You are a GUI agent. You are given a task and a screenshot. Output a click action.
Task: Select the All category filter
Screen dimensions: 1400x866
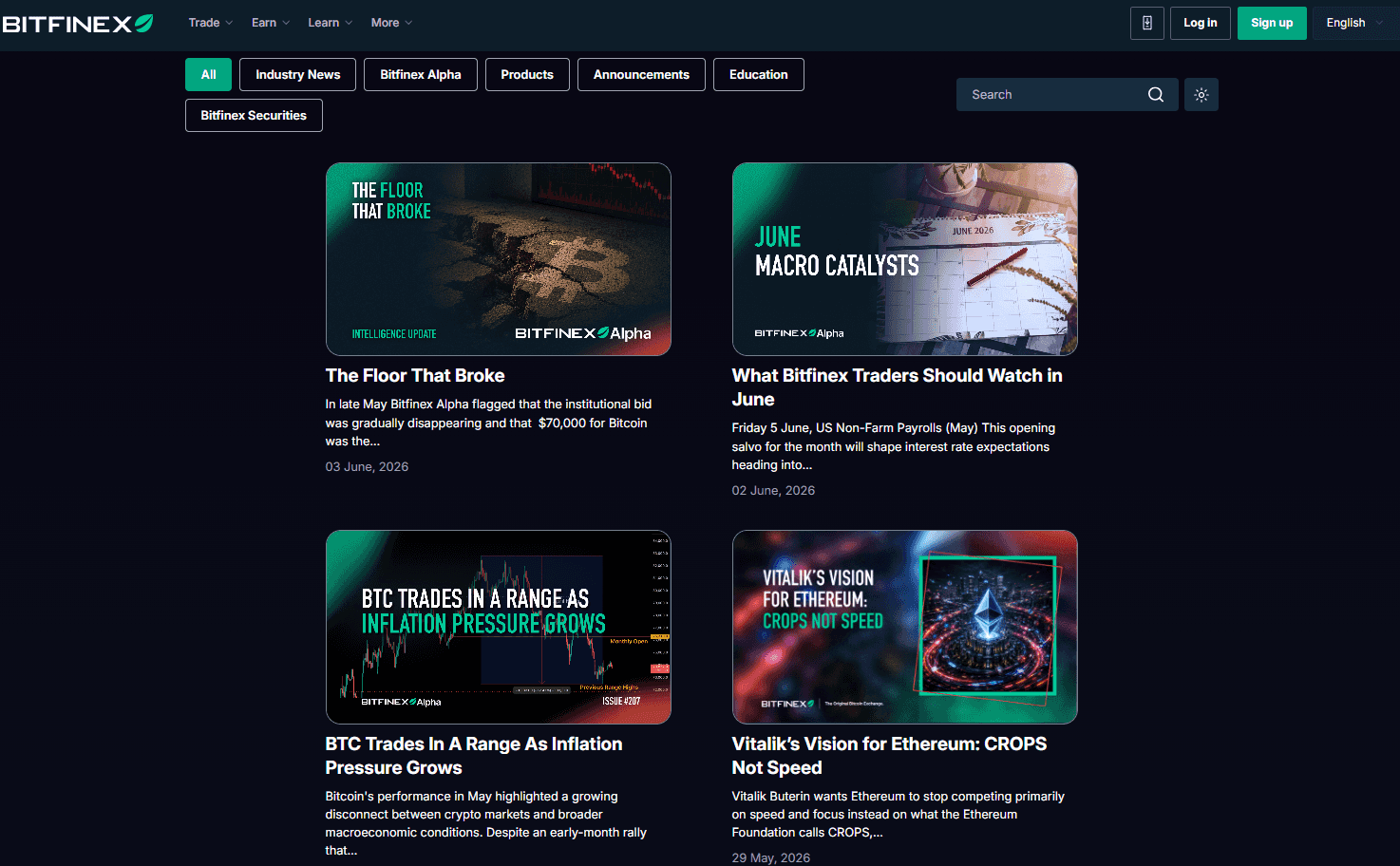click(209, 75)
